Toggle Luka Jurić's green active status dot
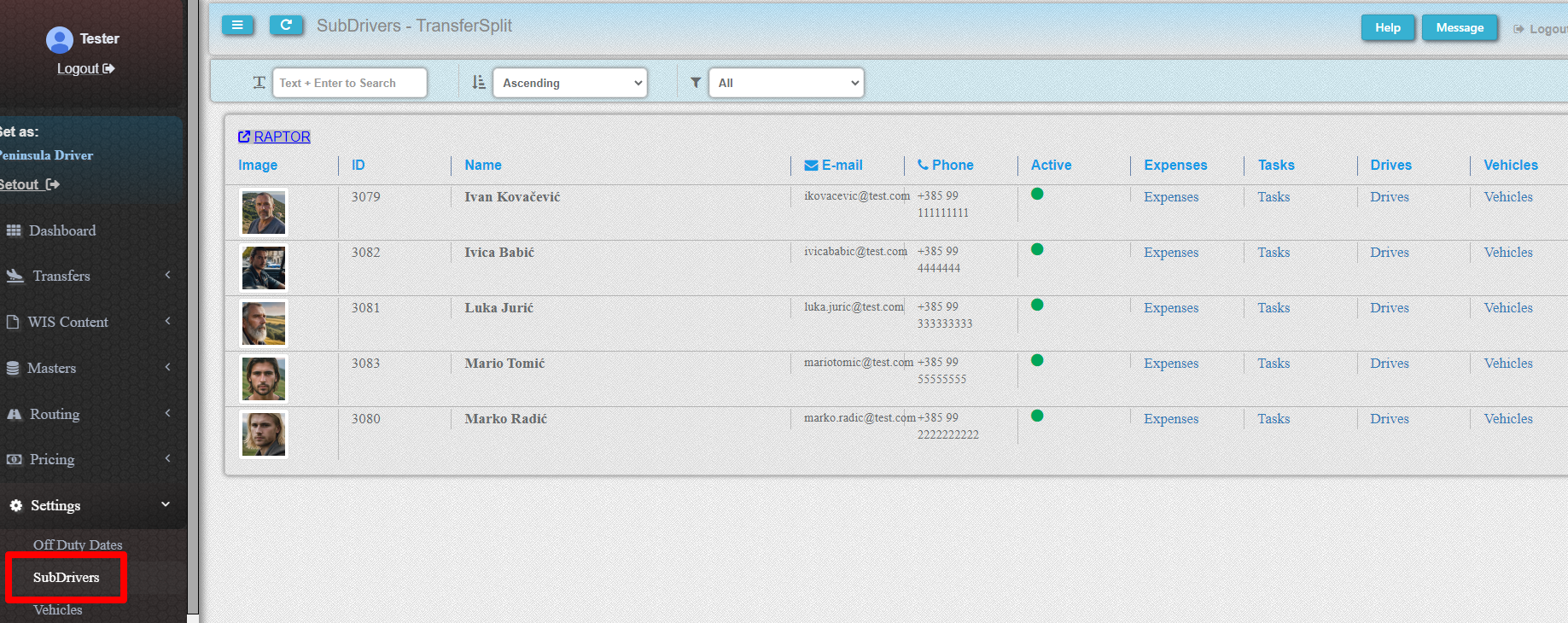This screenshot has height=623, width=1568. pos(1037,305)
